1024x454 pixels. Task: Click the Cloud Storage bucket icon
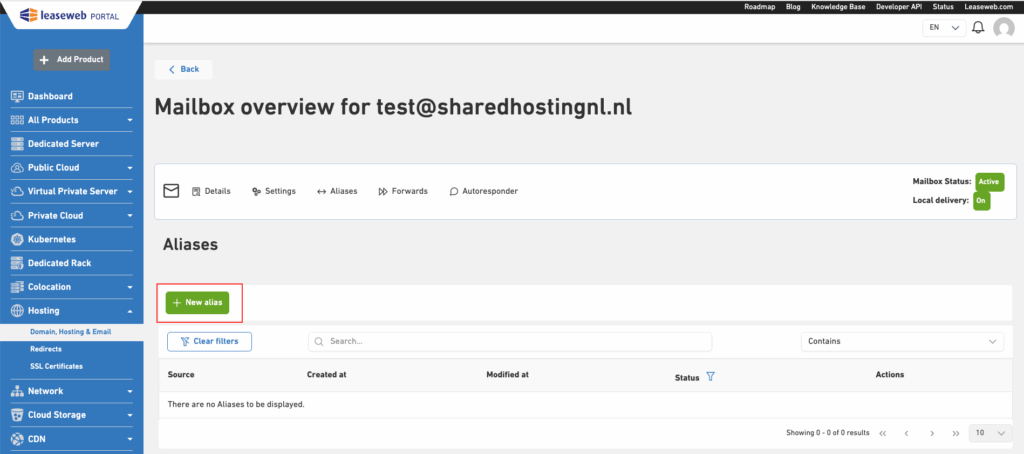(x=18, y=415)
